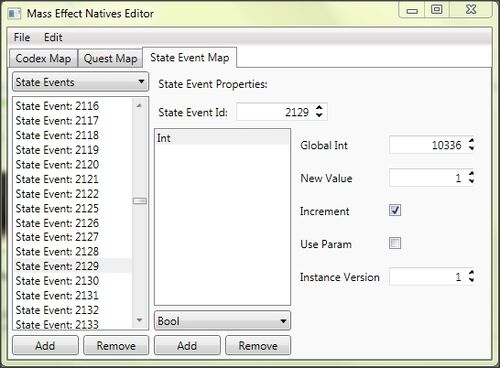Select State Event: 2120 in list
Viewport: 500px width, 368px height.
click(x=73, y=164)
